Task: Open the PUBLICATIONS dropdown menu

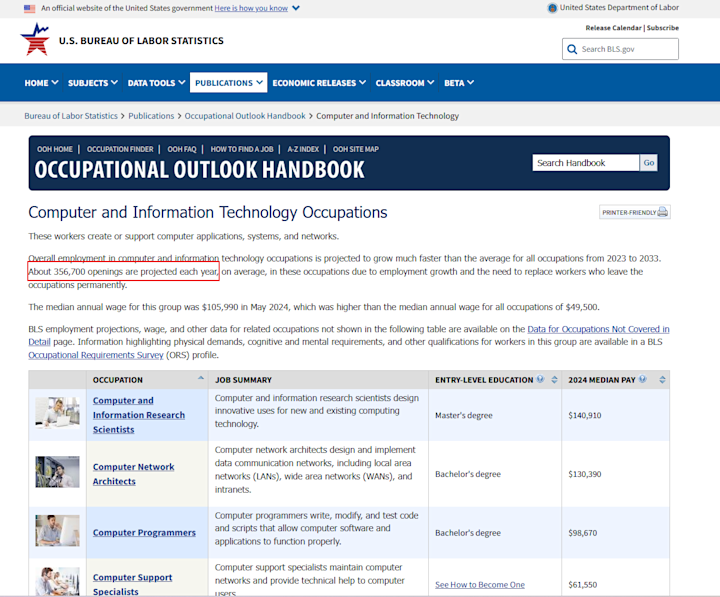Action: pyautogui.click(x=229, y=83)
